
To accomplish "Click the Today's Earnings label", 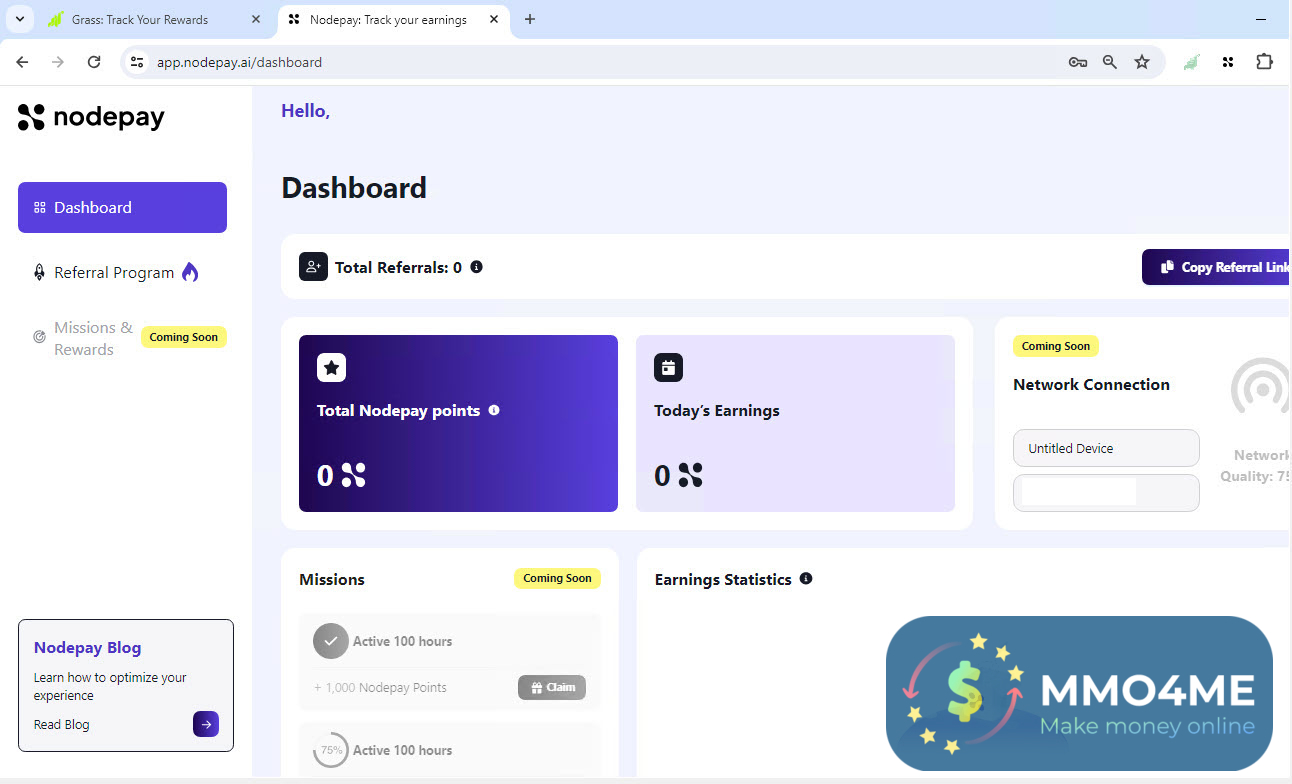I will [x=717, y=410].
